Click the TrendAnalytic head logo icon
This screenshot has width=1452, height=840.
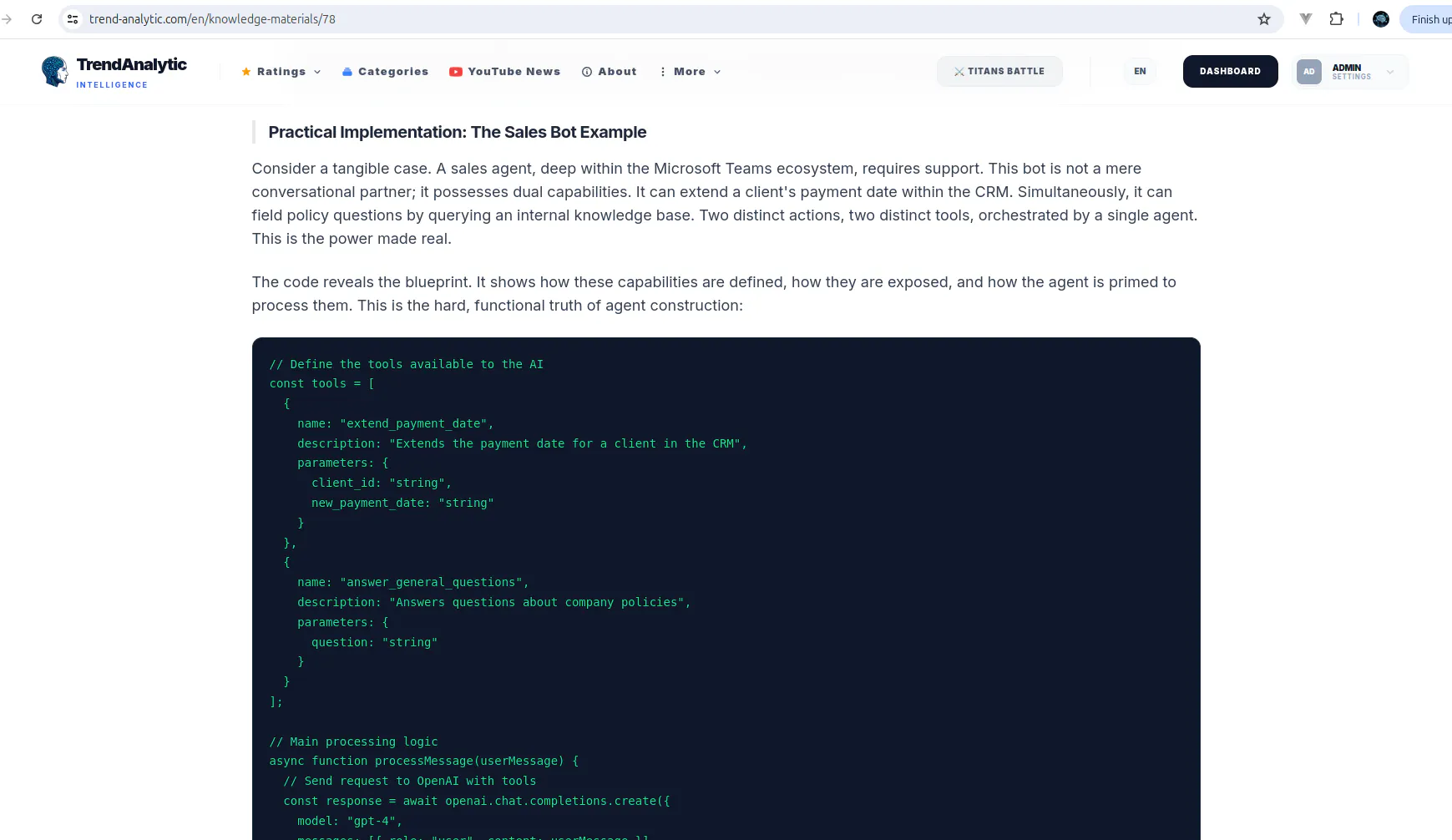[55, 71]
